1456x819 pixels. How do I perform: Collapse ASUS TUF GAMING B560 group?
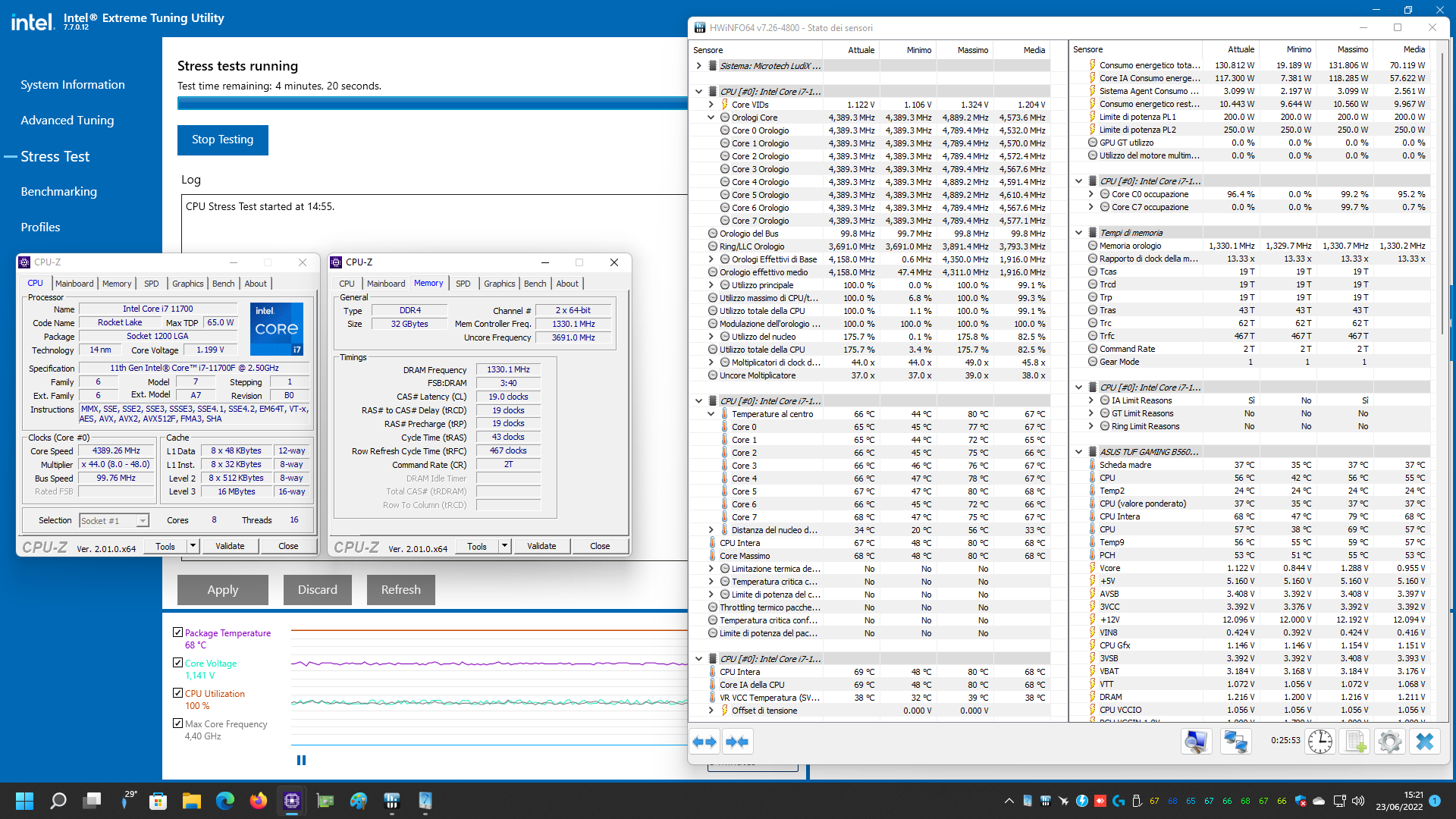coord(1078,452)
